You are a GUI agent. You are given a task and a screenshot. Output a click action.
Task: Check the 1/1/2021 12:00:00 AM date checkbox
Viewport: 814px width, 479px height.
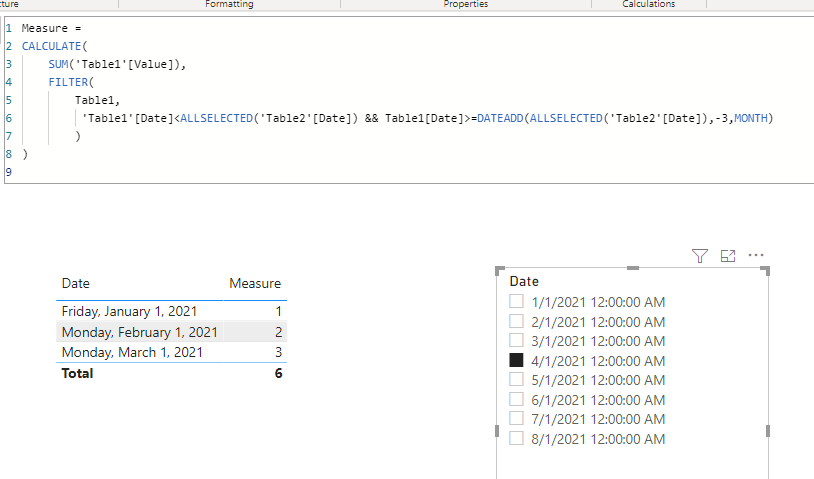pyautogui.click(x=516, y=302)
